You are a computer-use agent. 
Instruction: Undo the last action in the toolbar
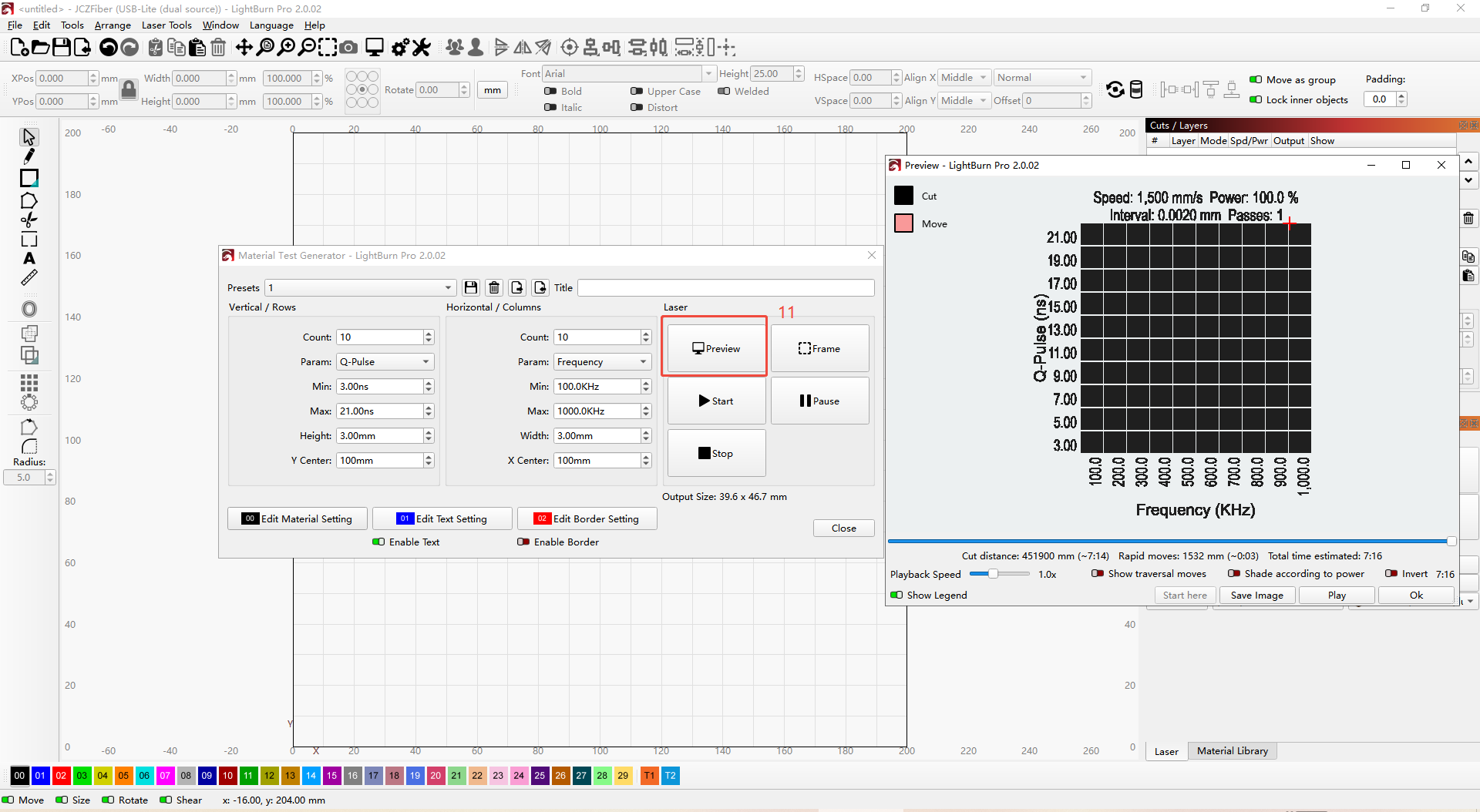point(109,48)
